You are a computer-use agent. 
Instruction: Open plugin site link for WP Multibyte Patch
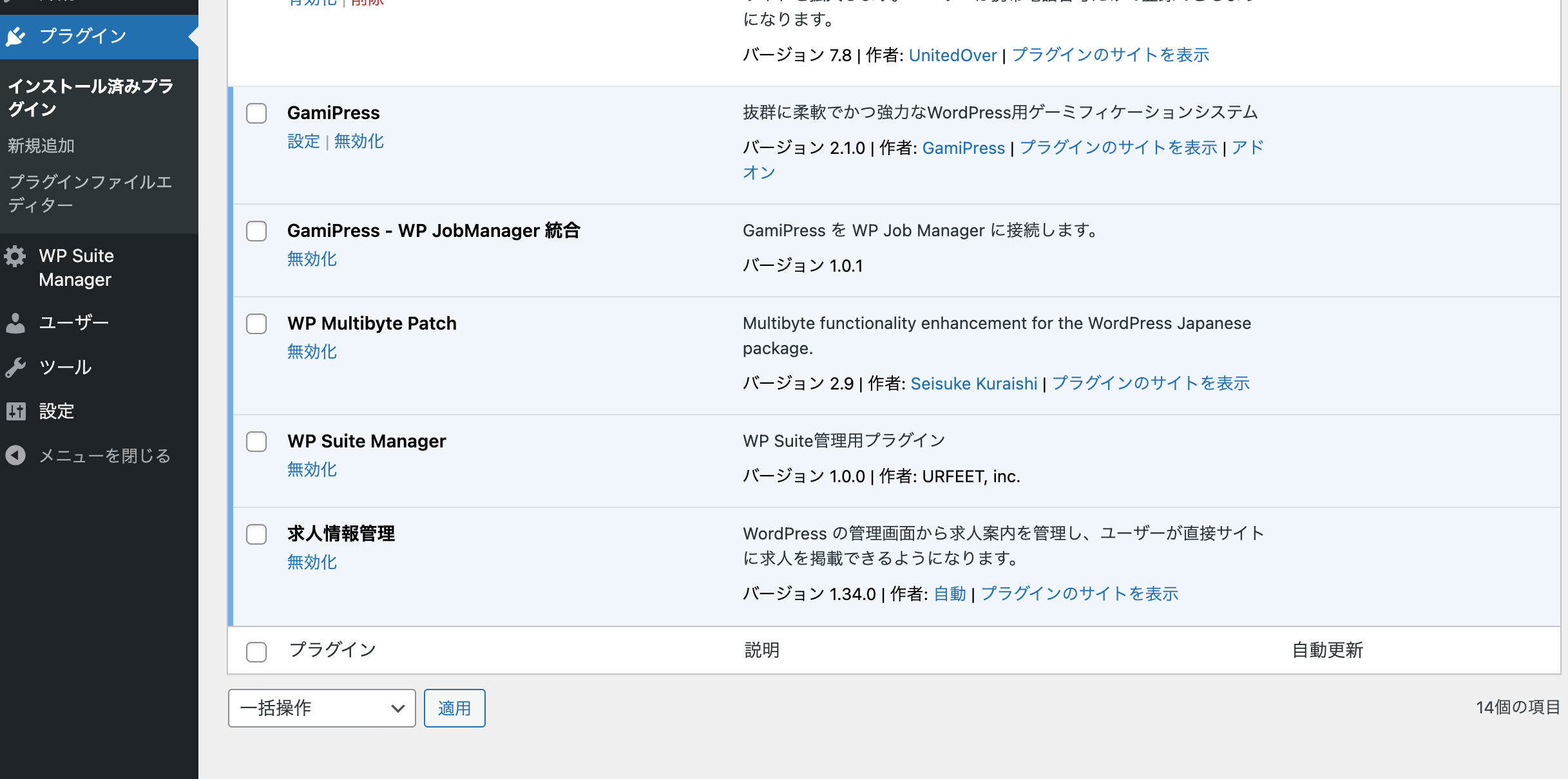[1151, 384]
